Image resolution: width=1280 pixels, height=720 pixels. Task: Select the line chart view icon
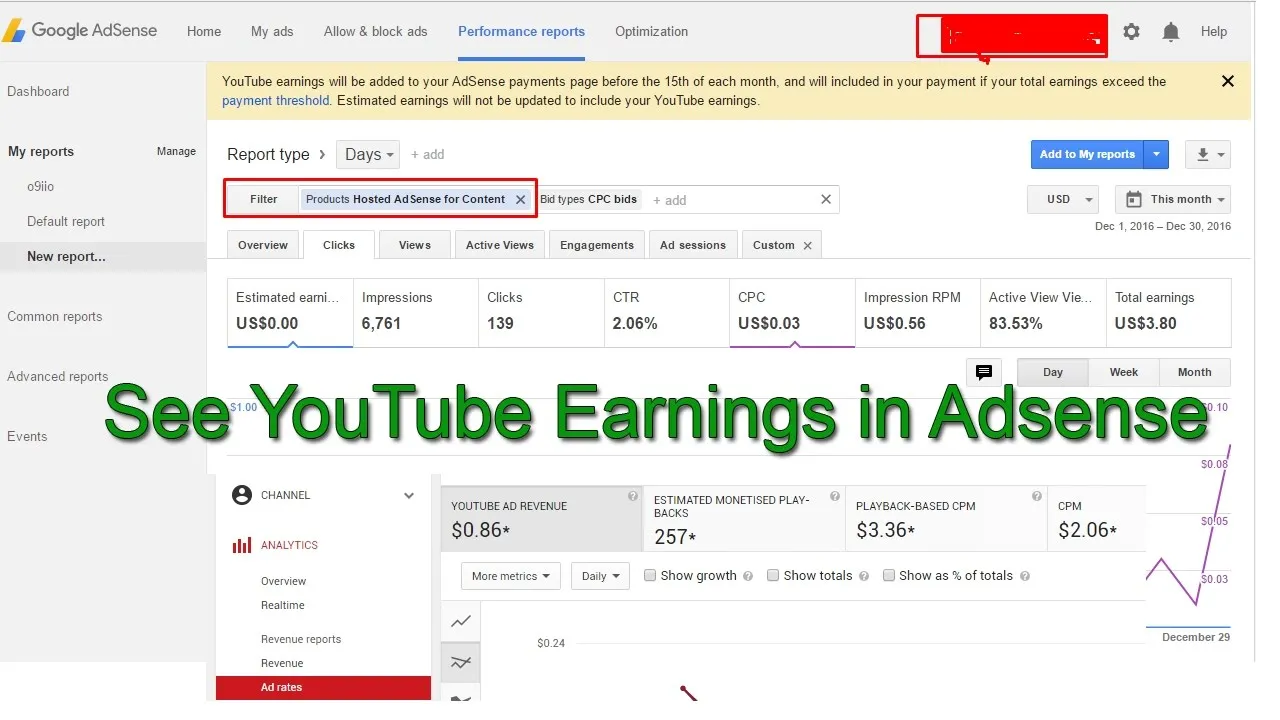460,621
